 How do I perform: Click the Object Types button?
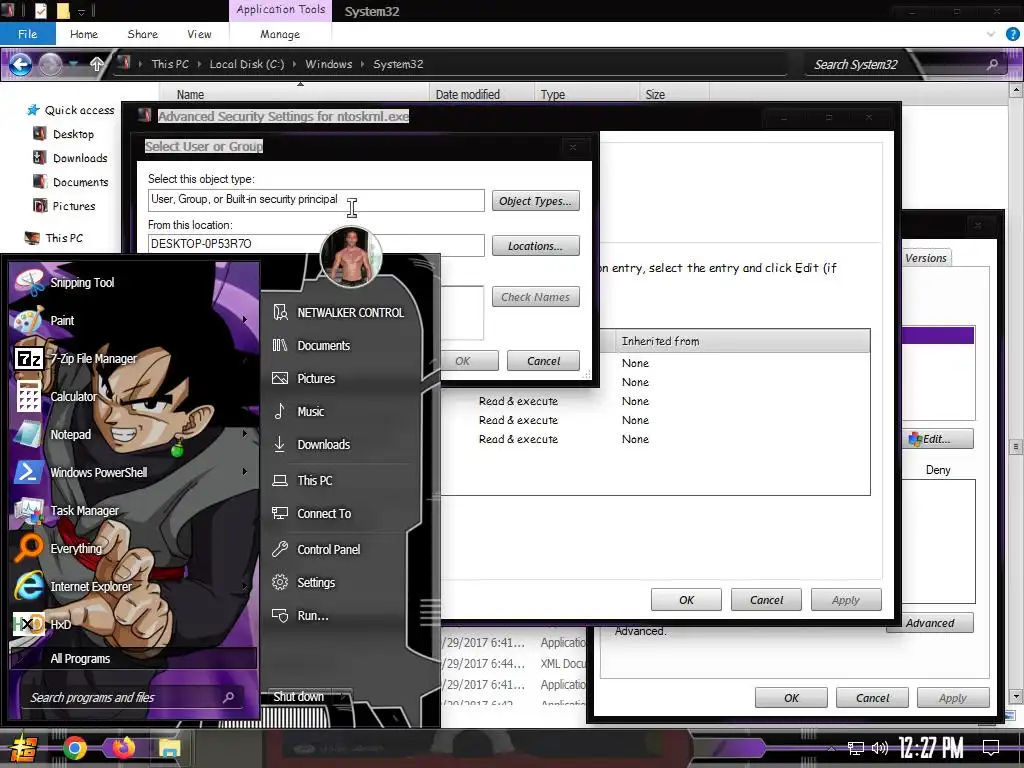tap(536, 201)
